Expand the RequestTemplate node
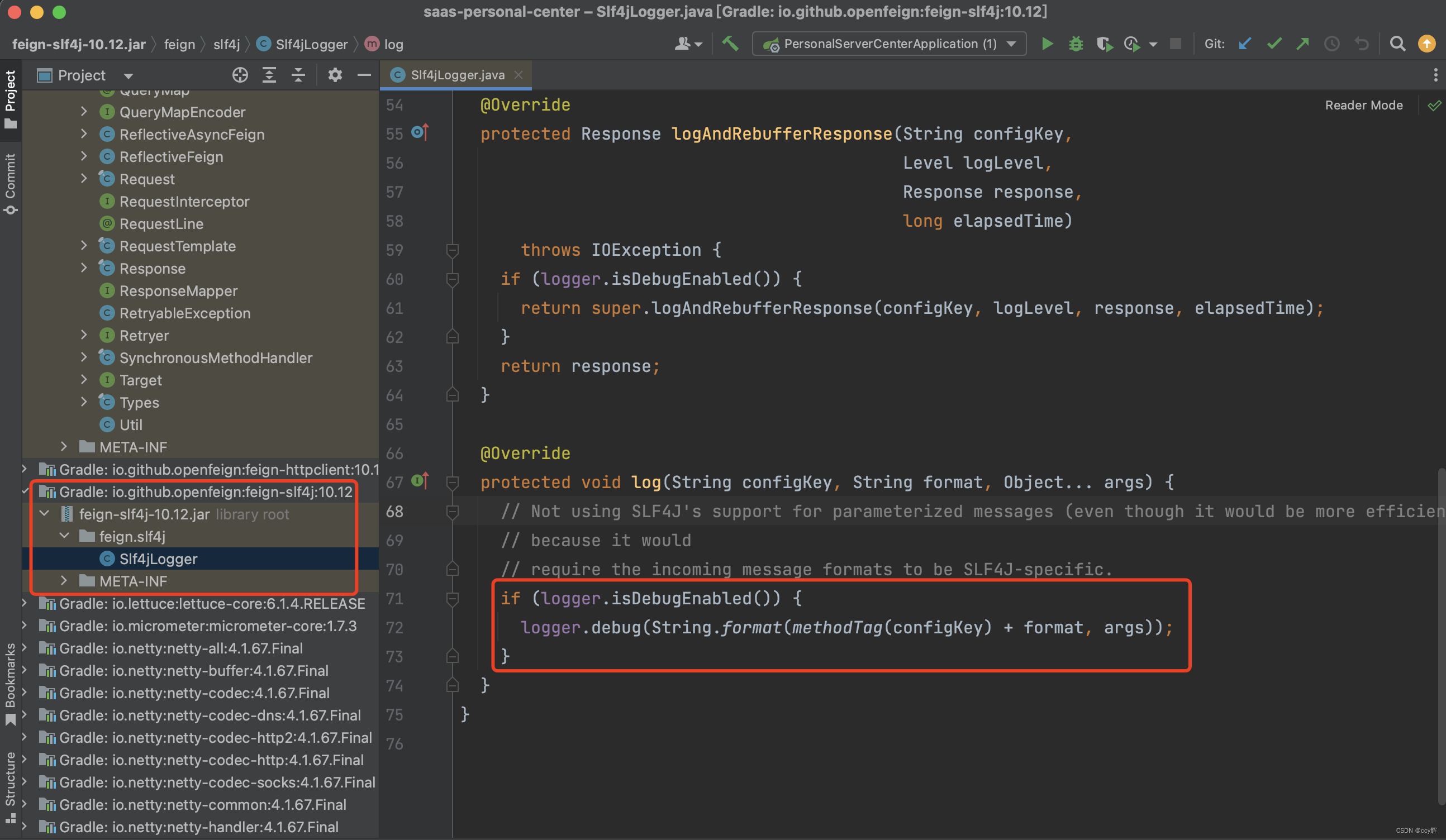Image resolution: width=1446 pixels, height=840 pixels. click(x=84, y=246)
